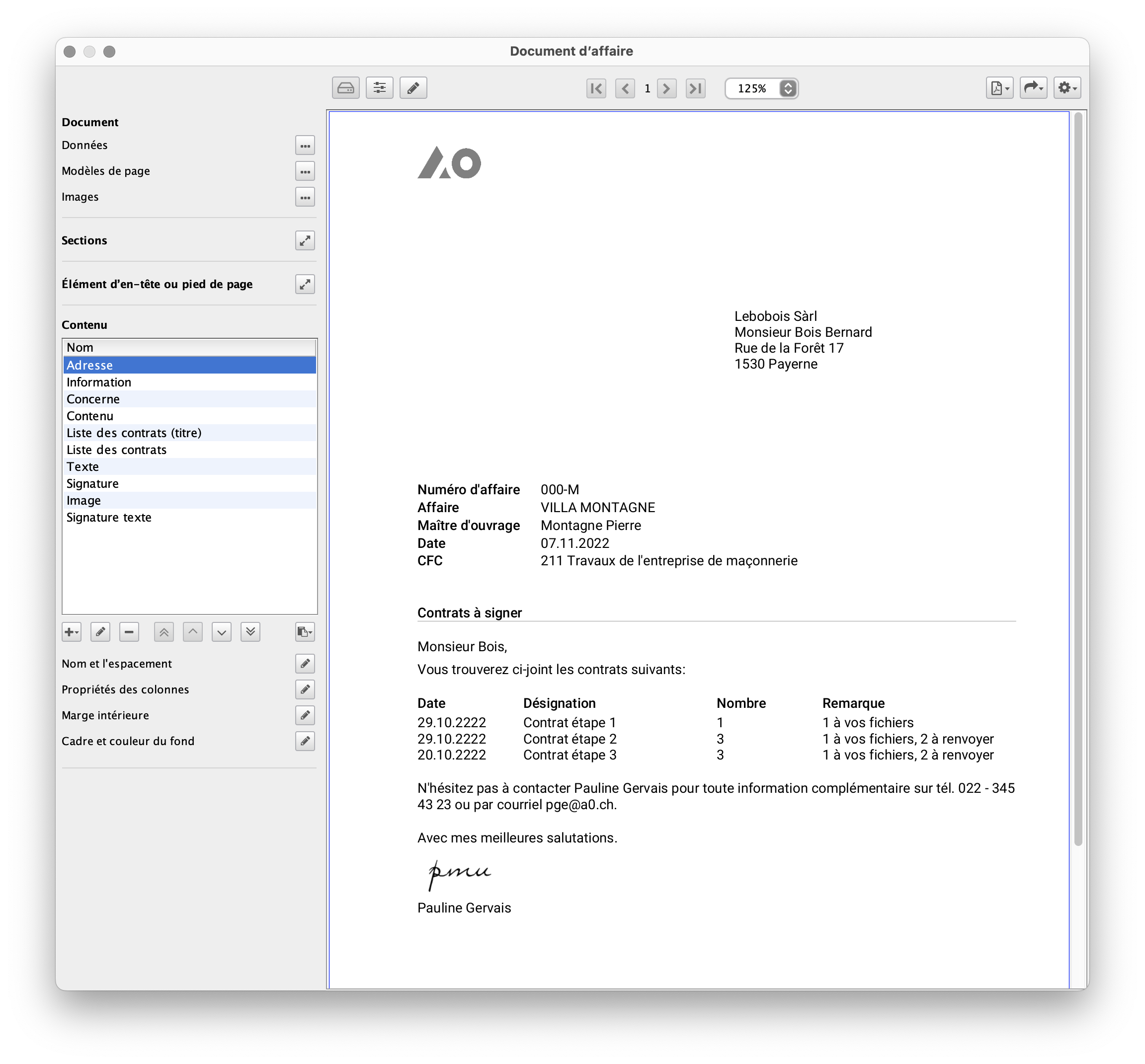Close the Document d'affaire window

70,52
